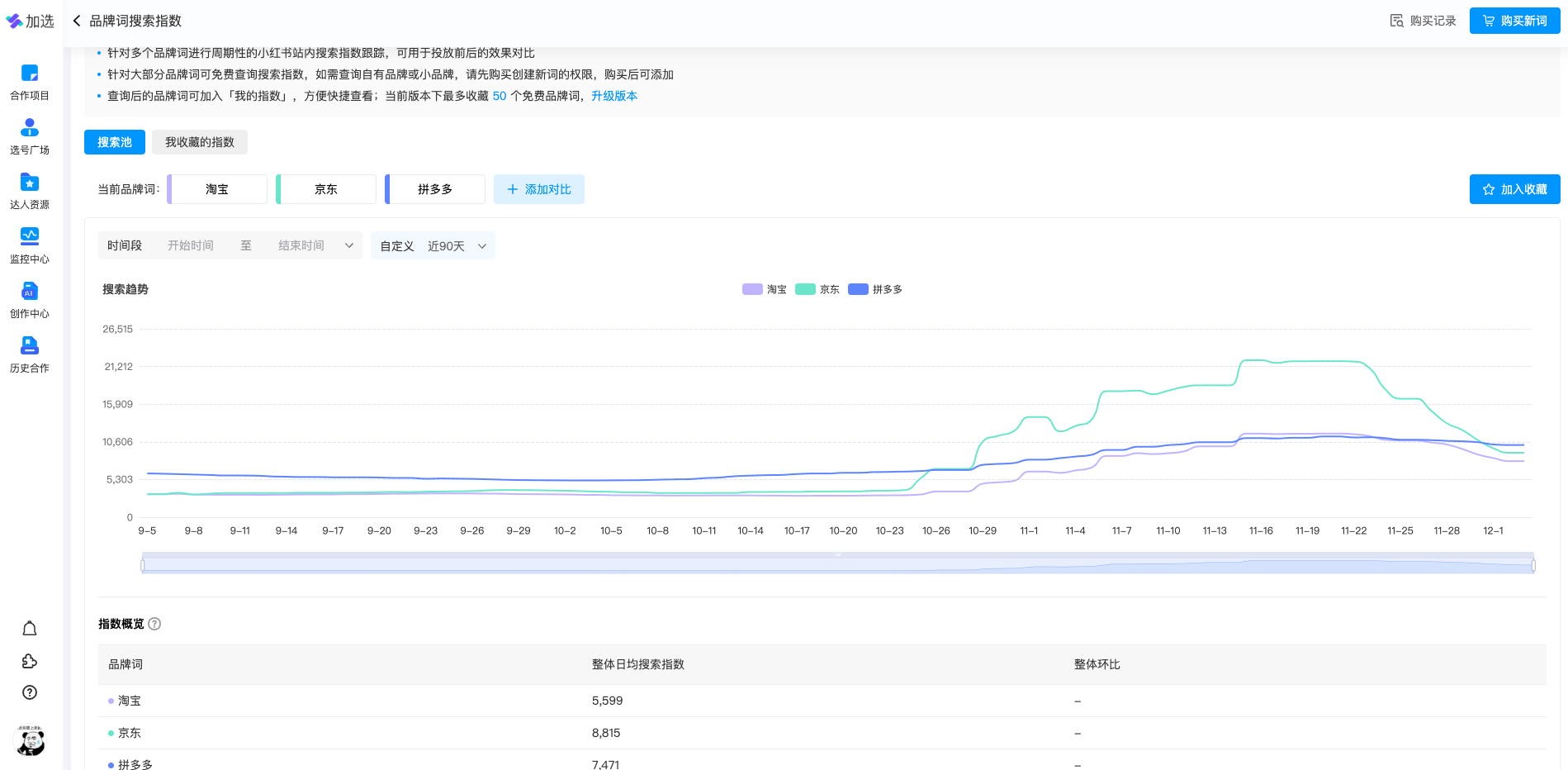Click 淘宝 row in 指数概览 table
The image size is (1568, 770).
click(x=822, y=701)
